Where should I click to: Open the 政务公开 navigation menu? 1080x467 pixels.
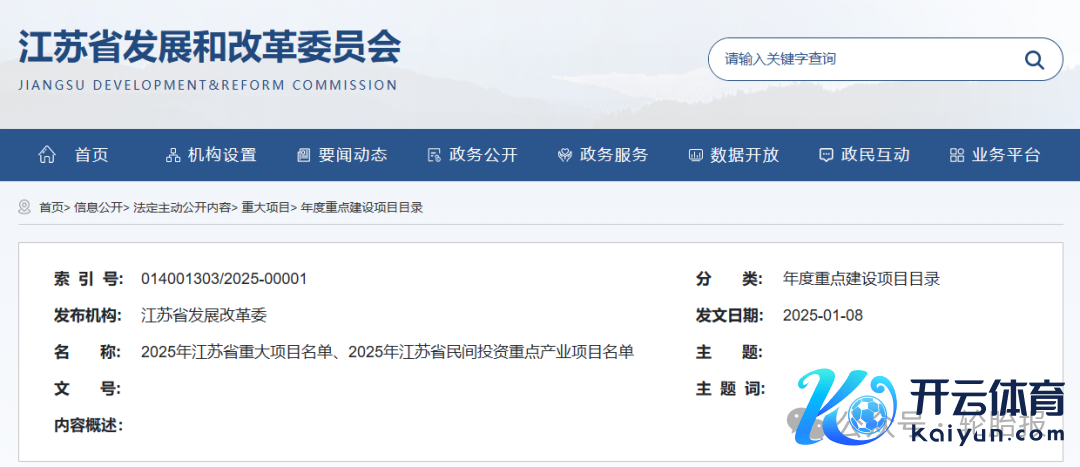(484, 155)
